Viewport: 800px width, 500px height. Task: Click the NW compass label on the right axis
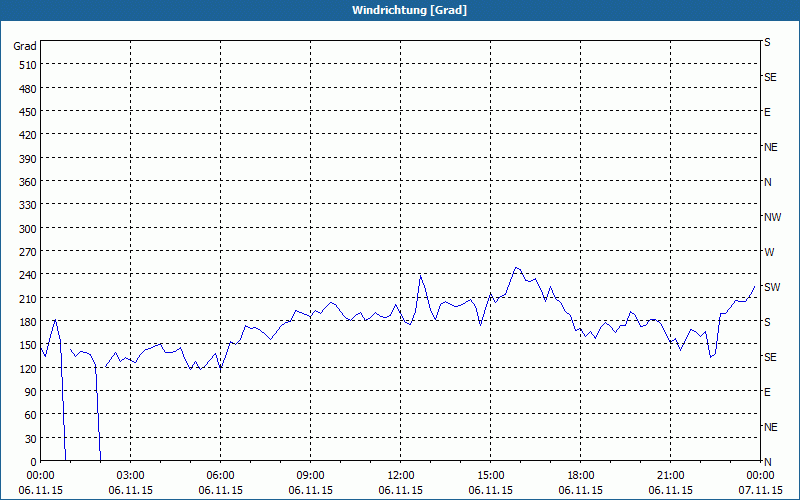point(772,217)
